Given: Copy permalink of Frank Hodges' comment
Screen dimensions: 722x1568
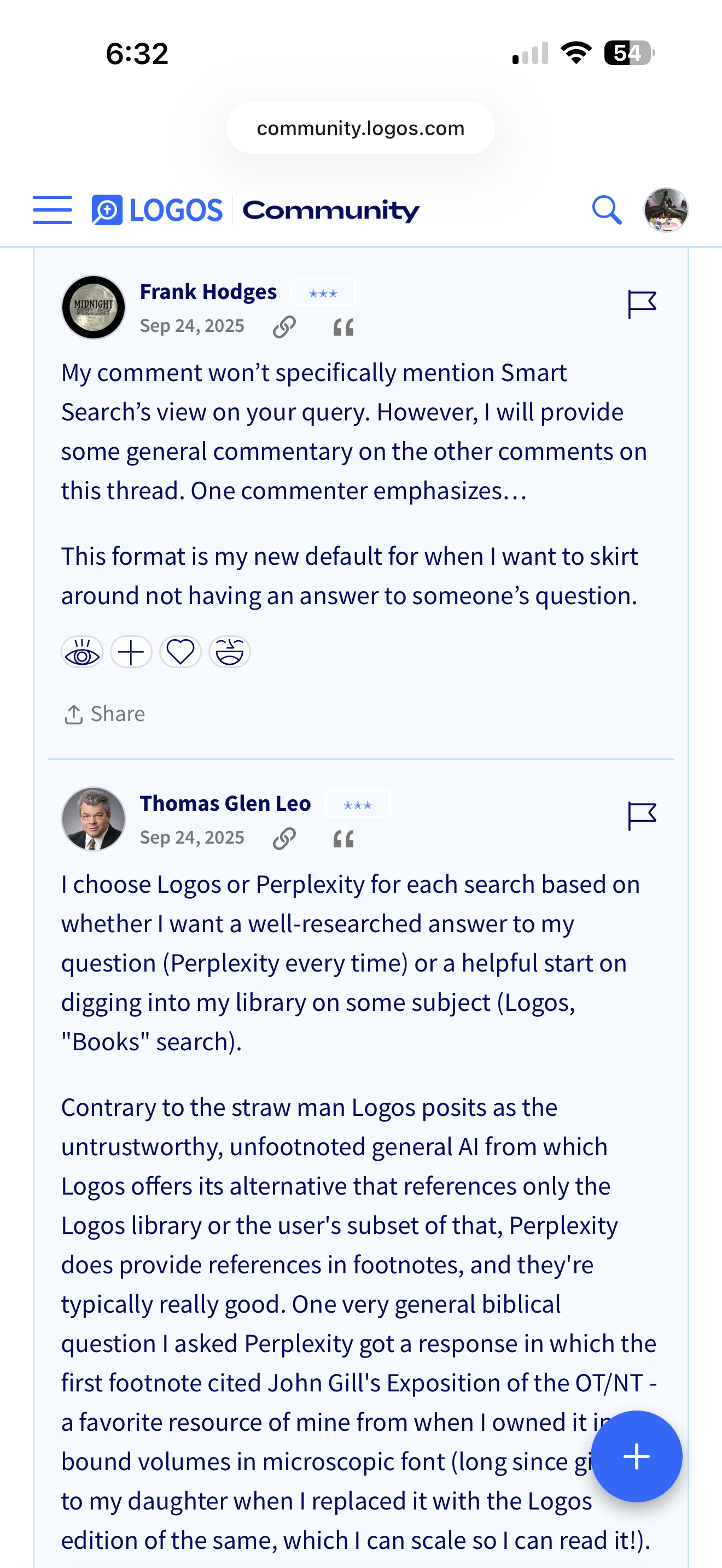Looking at the screenshot, I should click(284, 327).
